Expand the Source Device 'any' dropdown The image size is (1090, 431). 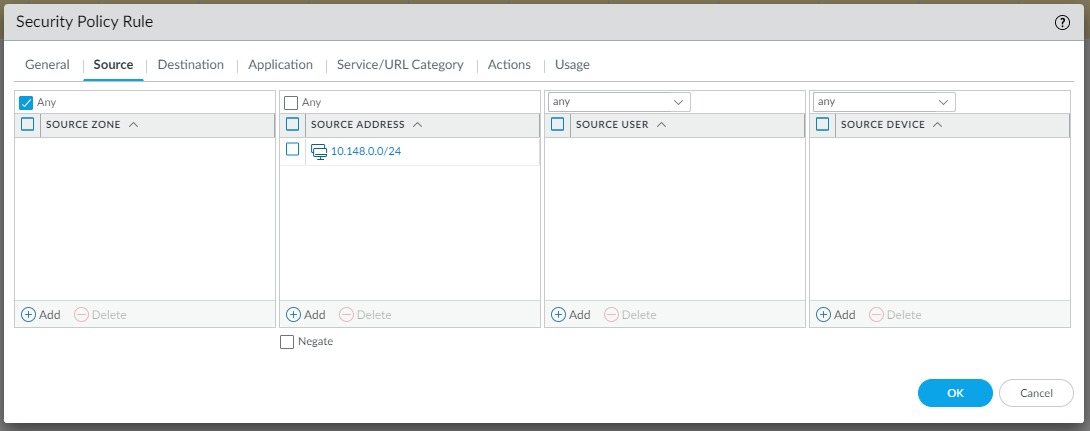pyautogui.click(x=943, y=102)
